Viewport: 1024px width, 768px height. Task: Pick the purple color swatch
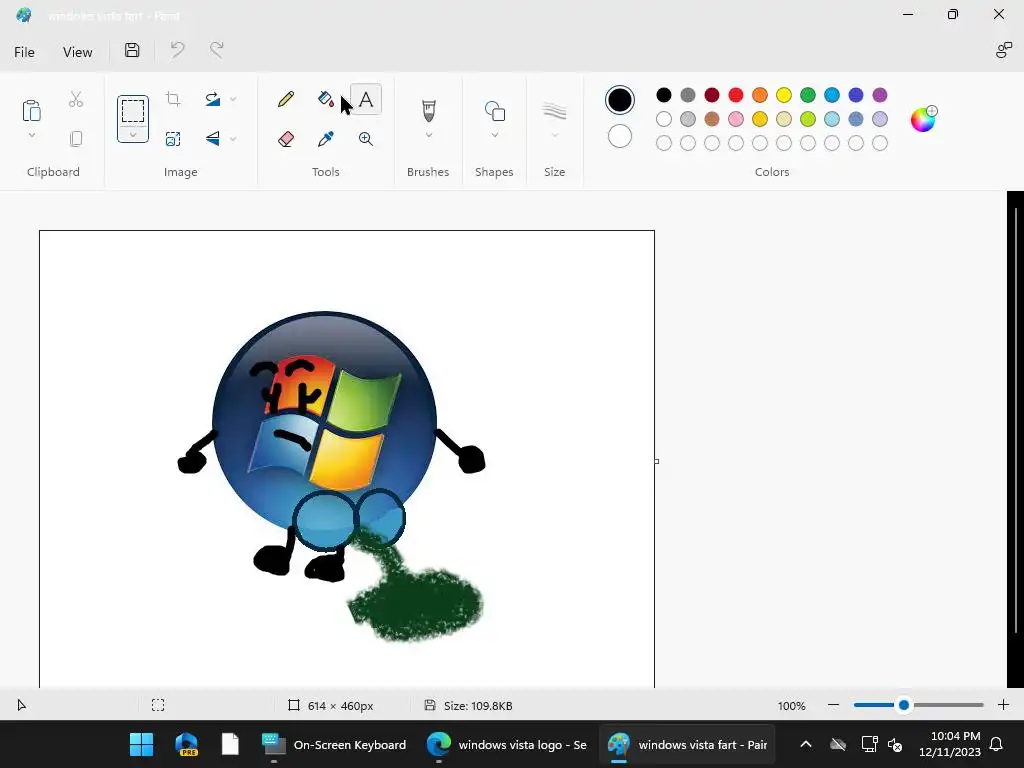coord(880,95)
